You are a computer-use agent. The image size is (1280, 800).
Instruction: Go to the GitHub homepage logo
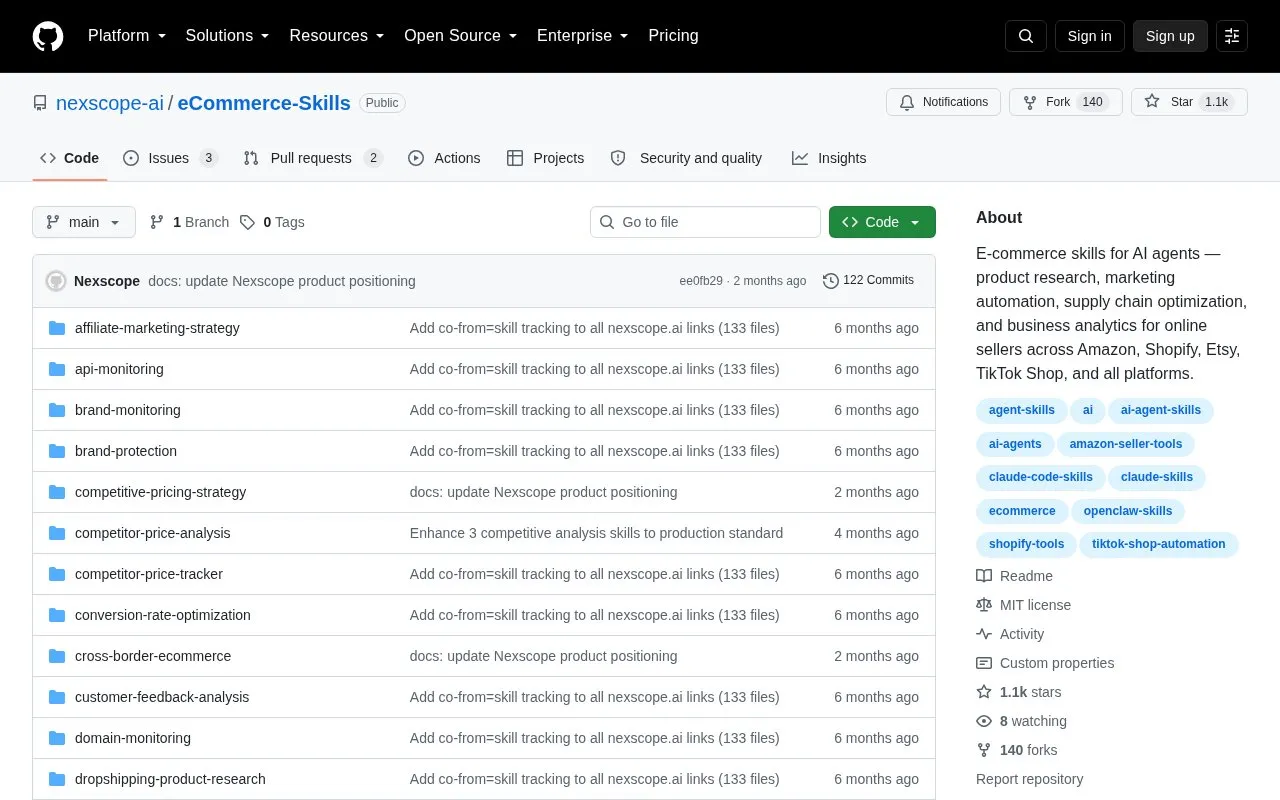coord(48,36)
